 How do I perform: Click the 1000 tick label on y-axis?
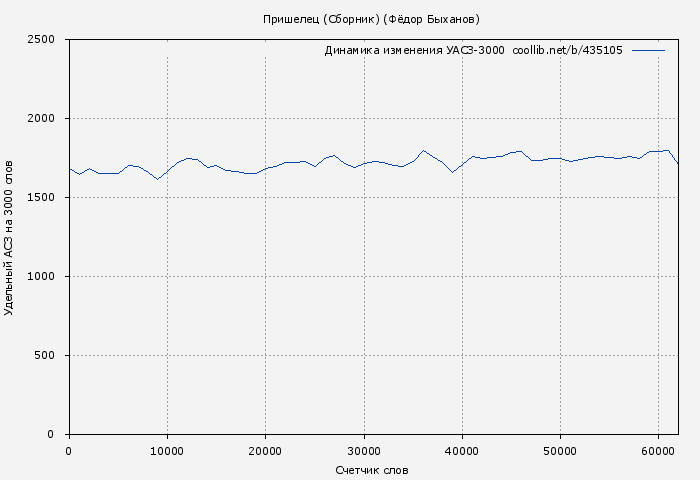(x=46, y=277)
